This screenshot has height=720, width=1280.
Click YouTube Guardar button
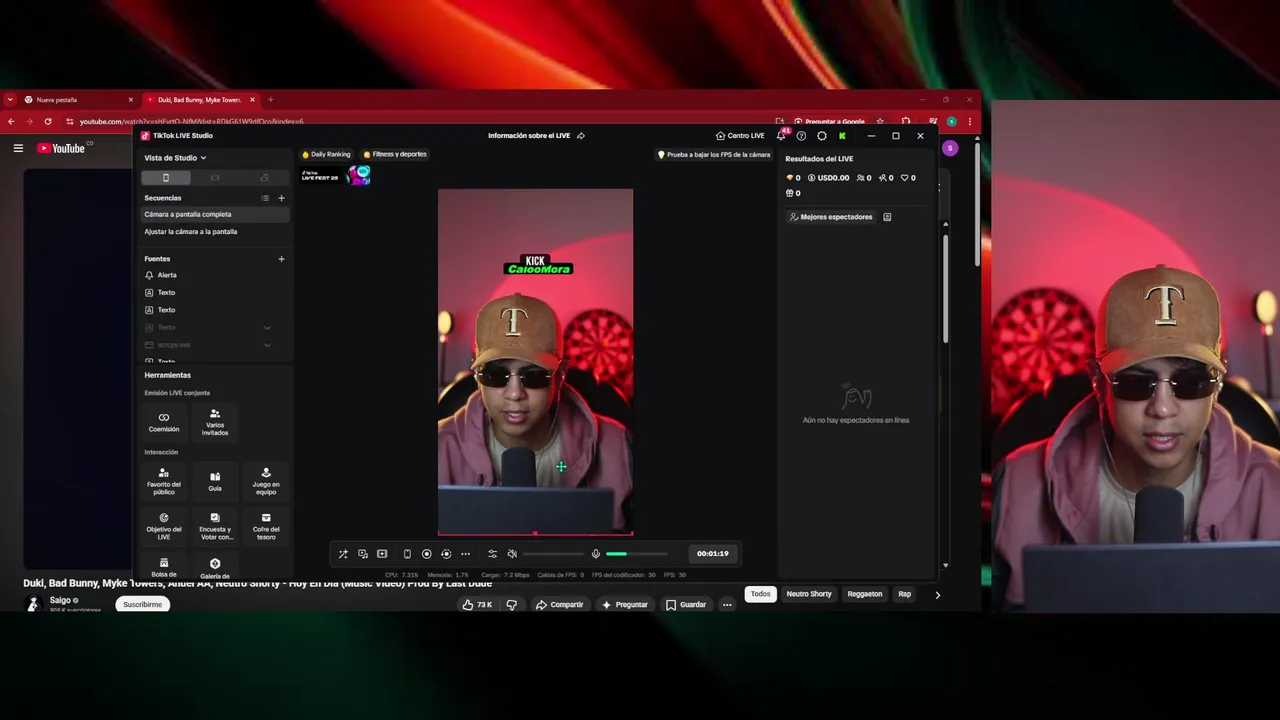tap(686, 605)
